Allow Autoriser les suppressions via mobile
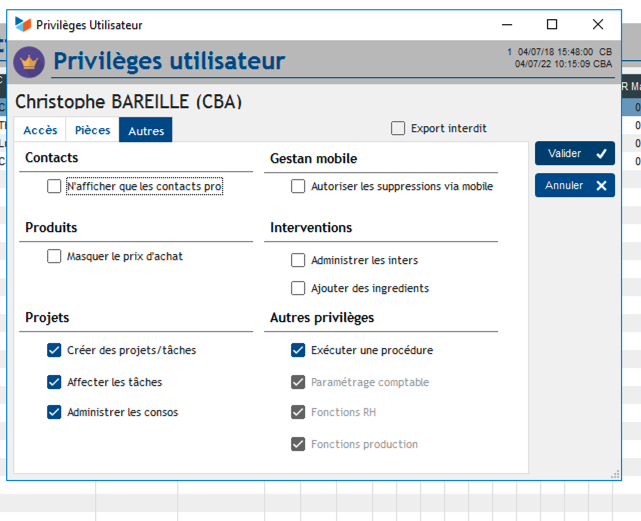 pyautogui.click(x=298, y=186)
